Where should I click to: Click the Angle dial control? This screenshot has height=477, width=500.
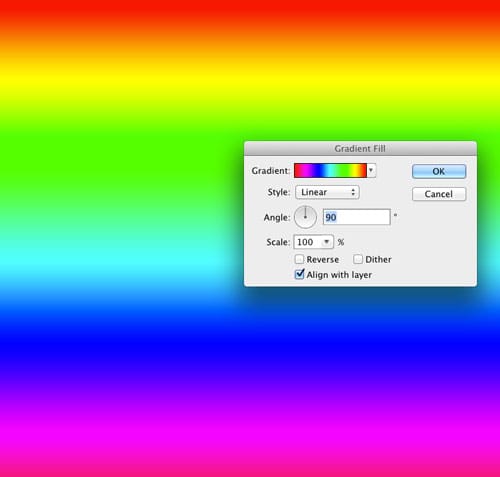pos(305,217)
